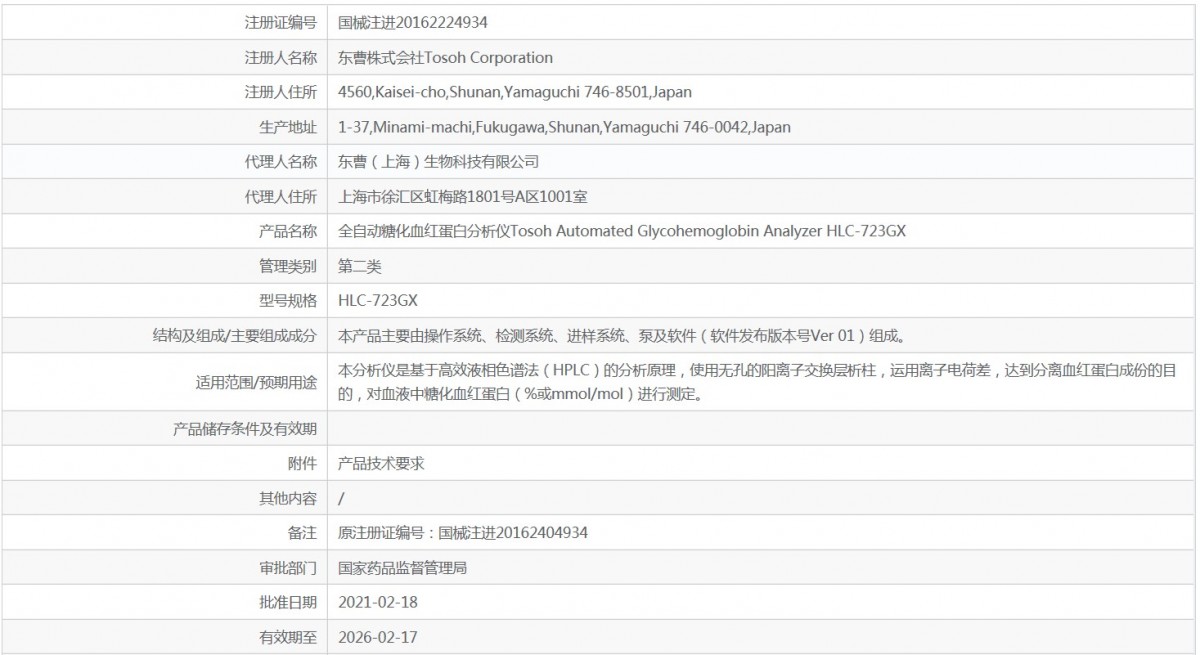Viewport: 1200px width, 655px height.
Task: Click the 其他内容 label
Action: 288,498
